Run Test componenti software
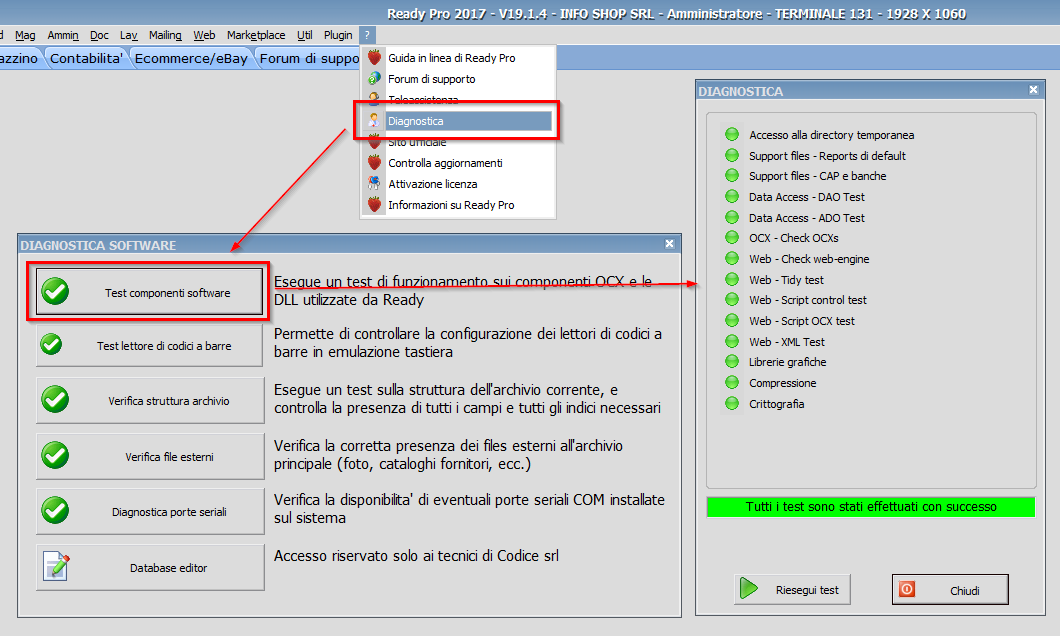The height and width of the screenshot is (636, 1060). click(149, 292)
